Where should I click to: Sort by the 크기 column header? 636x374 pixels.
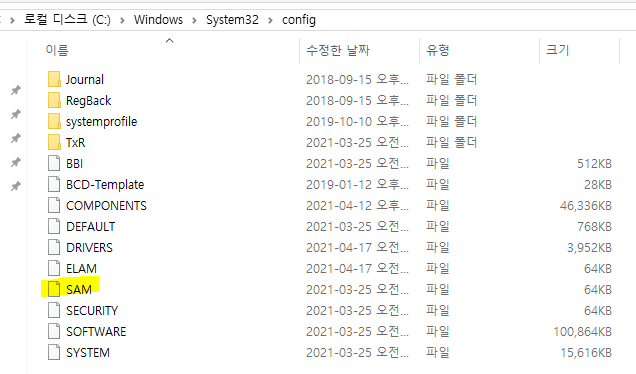pyautogui.click(x=558, y=50)
